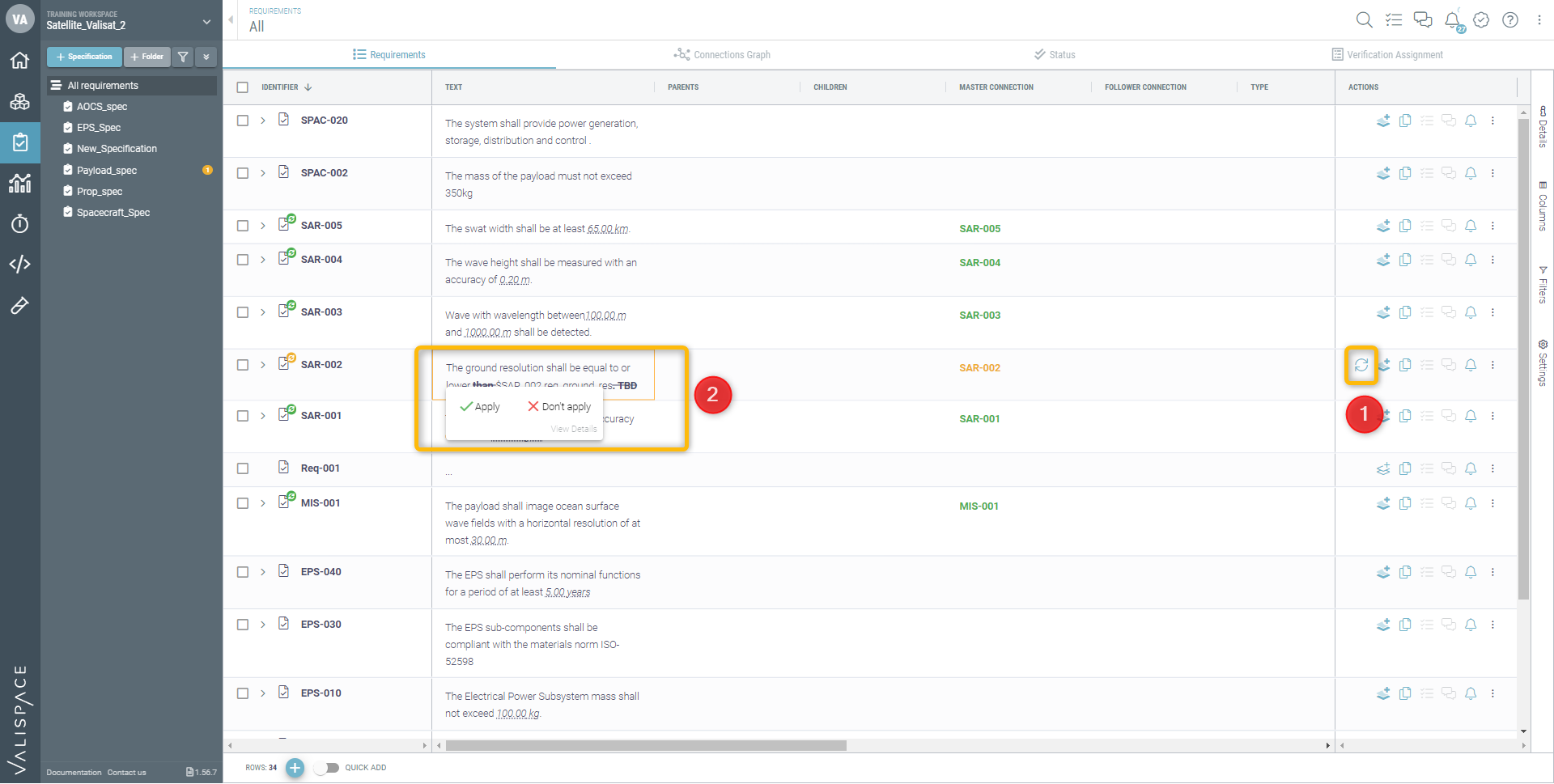Toggle the Quick Add switch
Viewport: 1554px width, 784px height.
(327, 768)
